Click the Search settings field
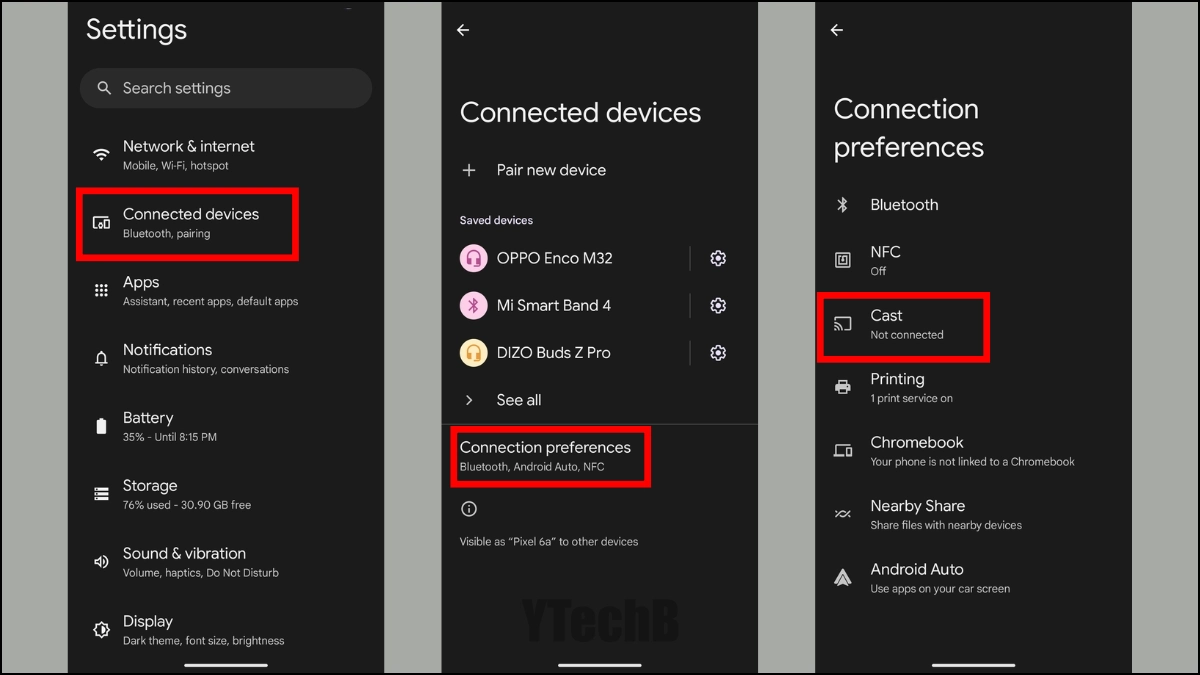The height and width of the screenshot is (675, 1200). pyautogui.click(x=226, y=88)
